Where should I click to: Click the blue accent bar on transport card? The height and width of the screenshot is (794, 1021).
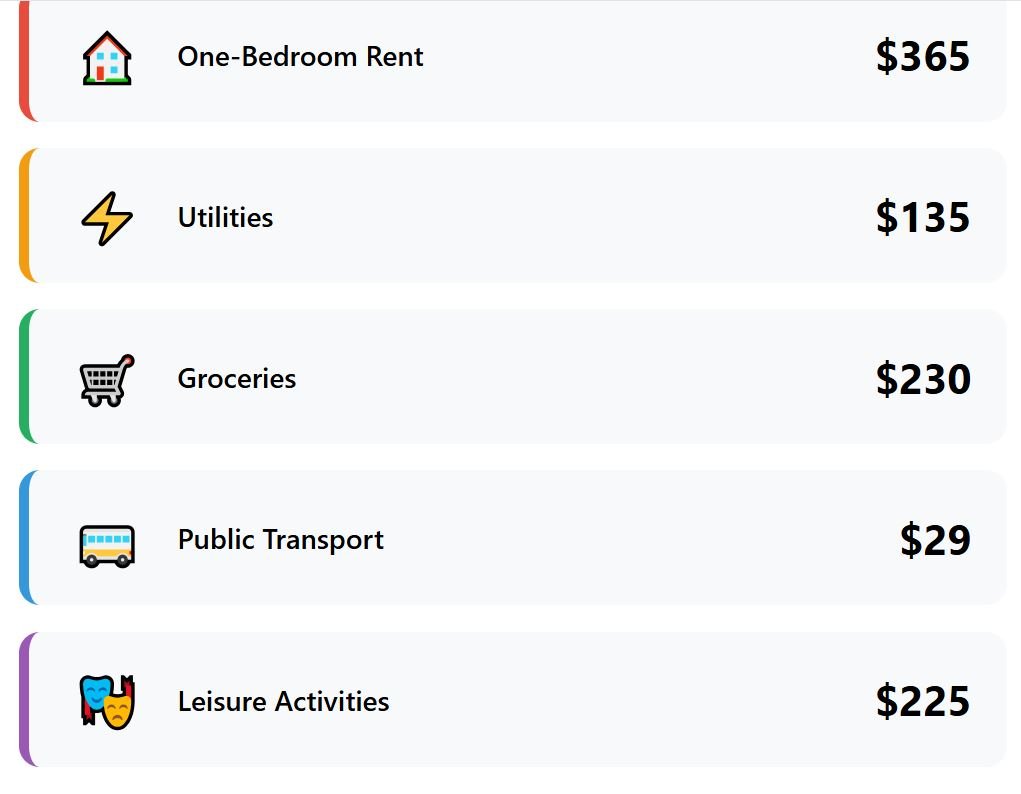point(23,538)
